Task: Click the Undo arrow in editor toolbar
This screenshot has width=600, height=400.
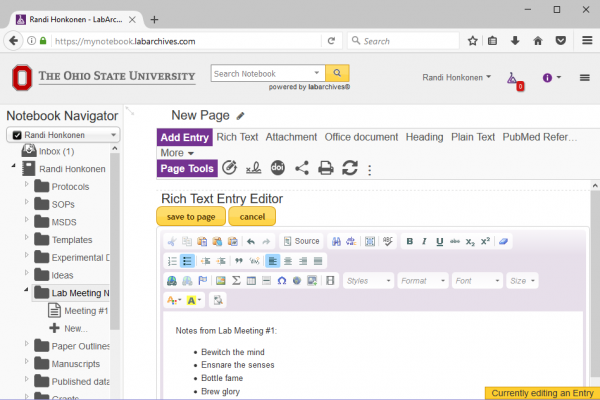Action: (251, 242)
